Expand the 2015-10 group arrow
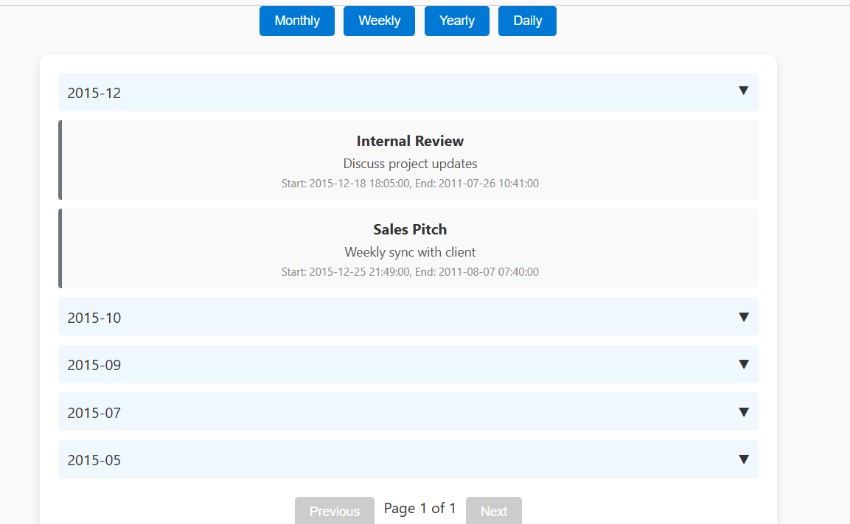Viewport: 850px width, 524px height. (x=744, y=317)
